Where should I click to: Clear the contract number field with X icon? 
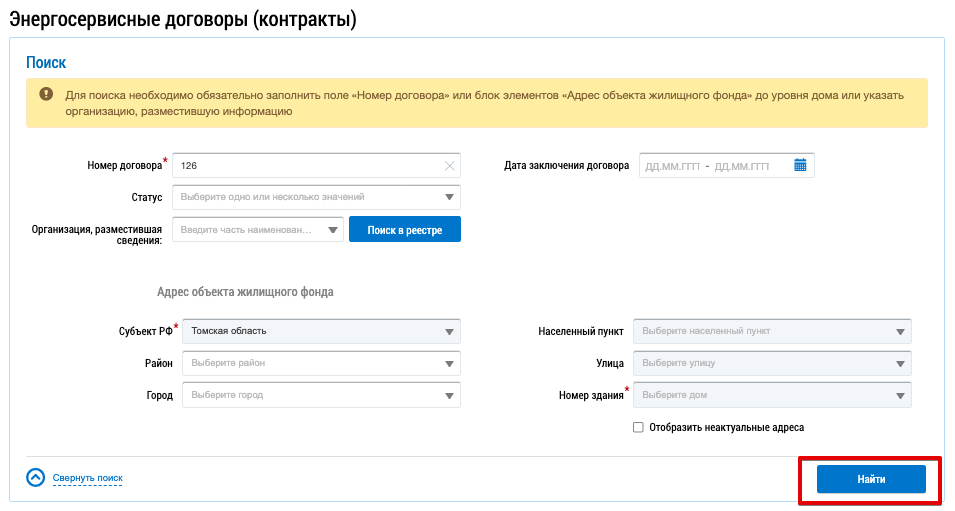pyautogui.click(x=449, y=166)
